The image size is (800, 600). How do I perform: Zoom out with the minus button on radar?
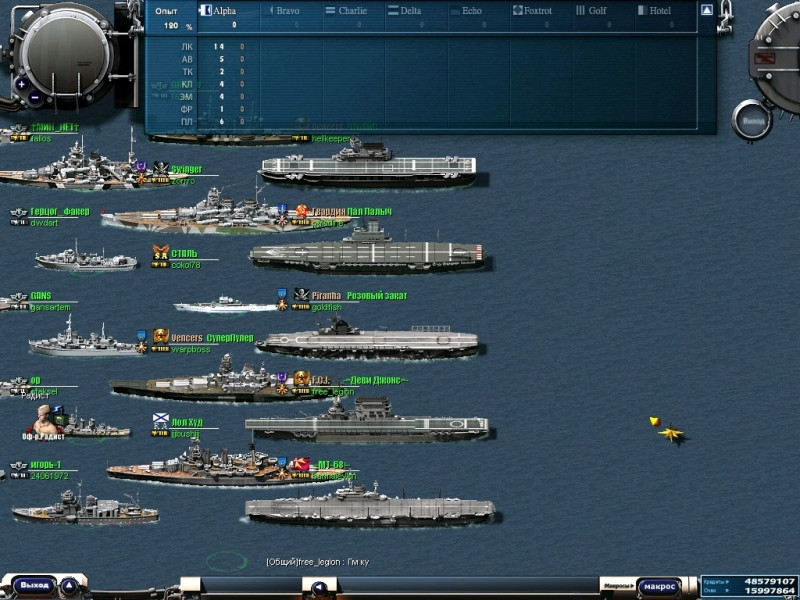coord(34,97)
